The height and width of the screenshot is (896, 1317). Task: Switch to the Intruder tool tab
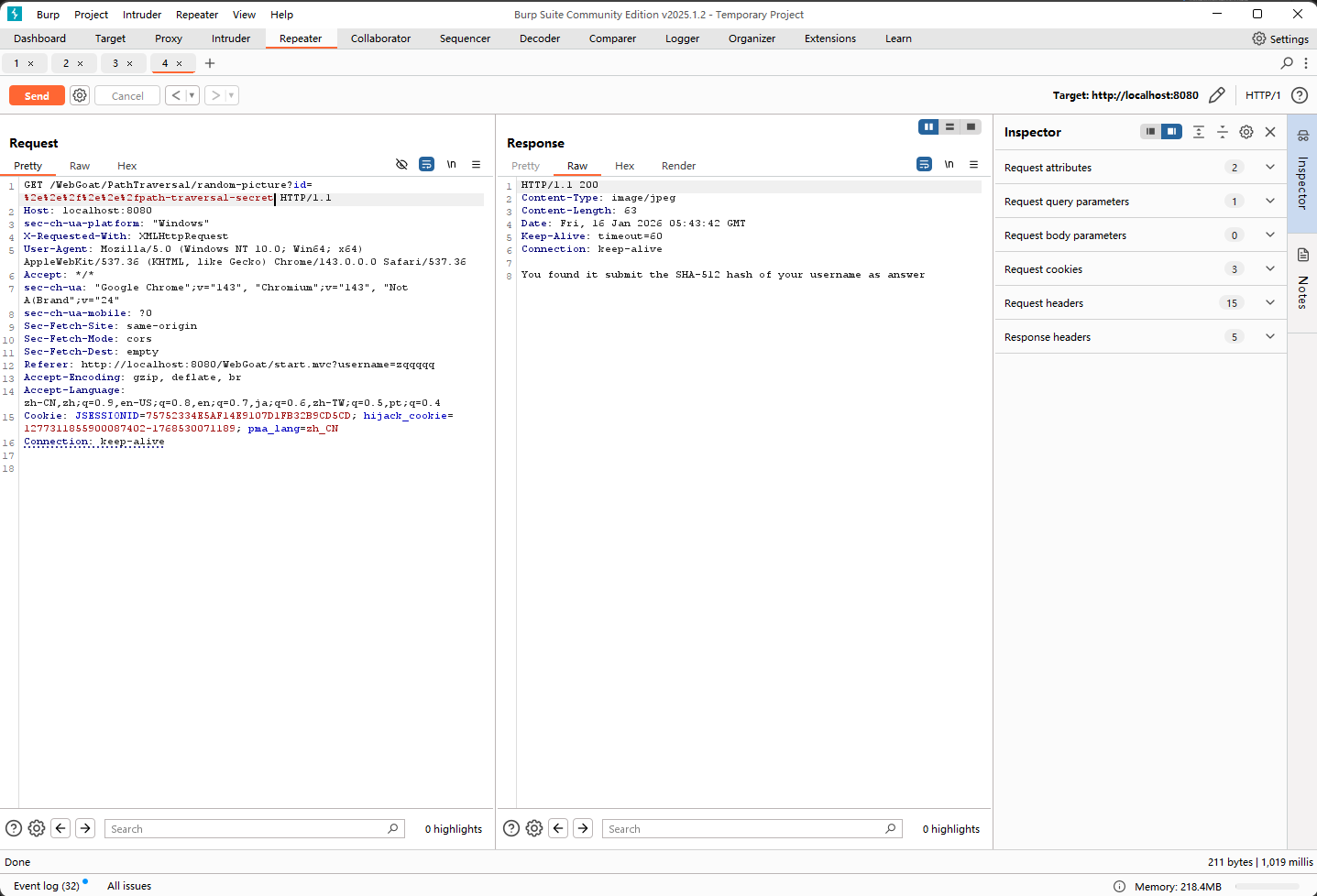[231, 38]
